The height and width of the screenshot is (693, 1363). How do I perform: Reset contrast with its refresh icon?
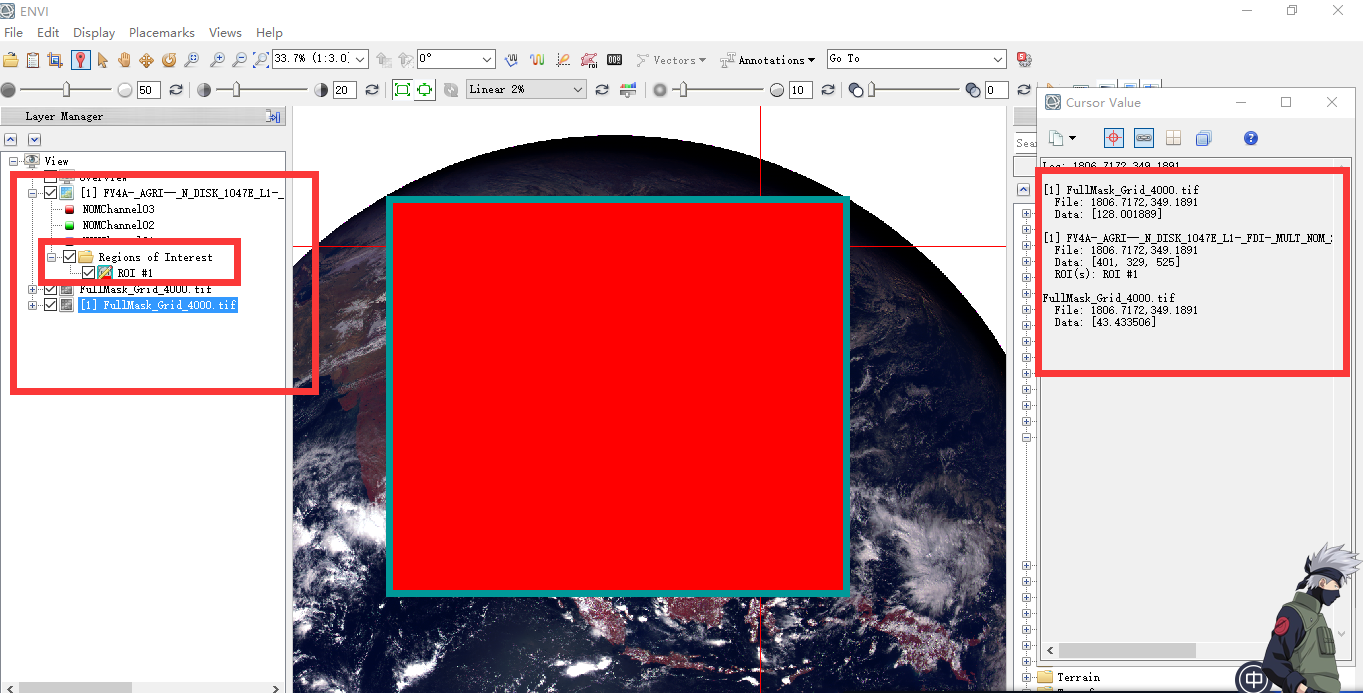tap(372, 90)
